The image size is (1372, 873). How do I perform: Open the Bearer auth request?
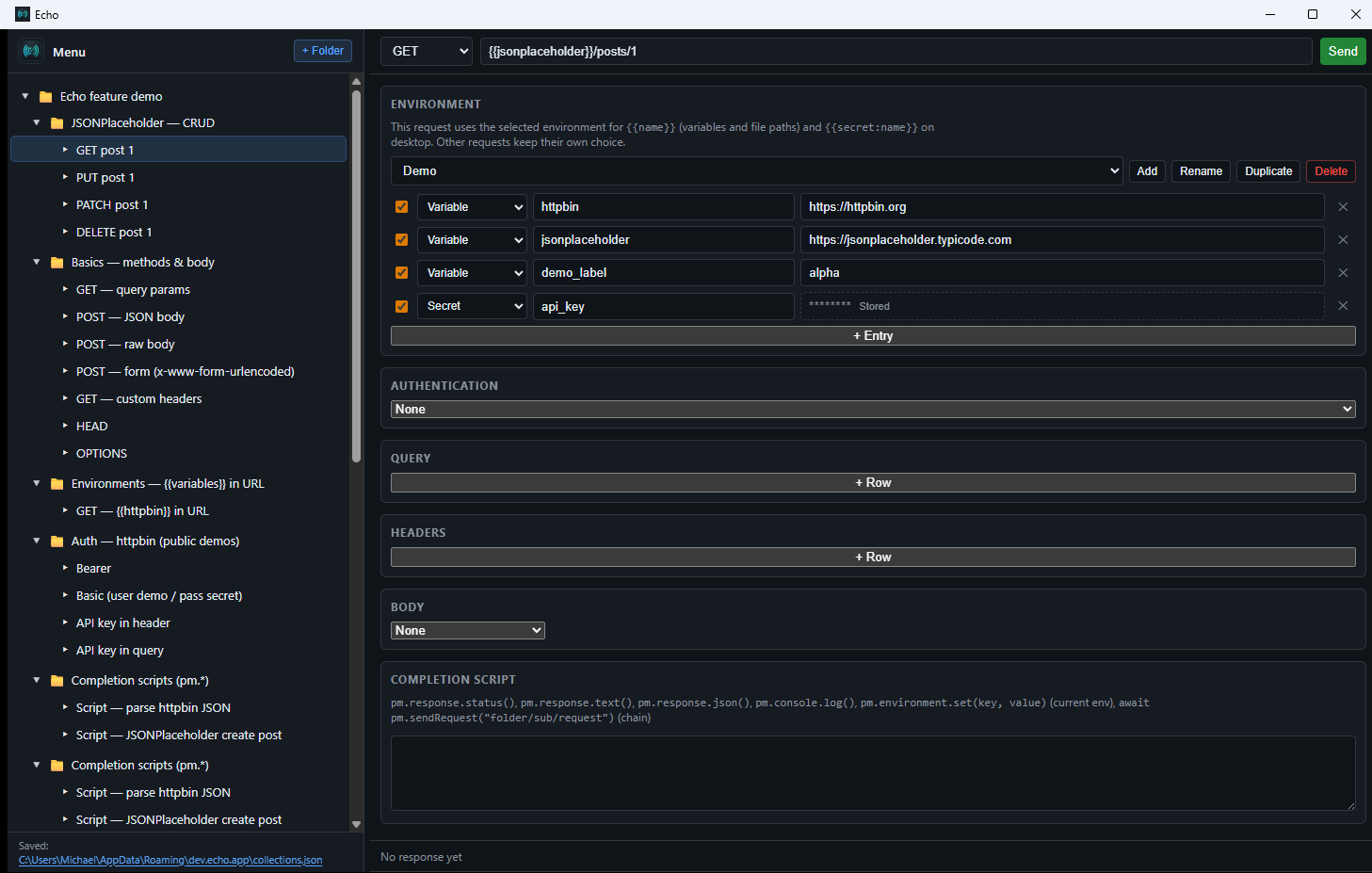93,568
